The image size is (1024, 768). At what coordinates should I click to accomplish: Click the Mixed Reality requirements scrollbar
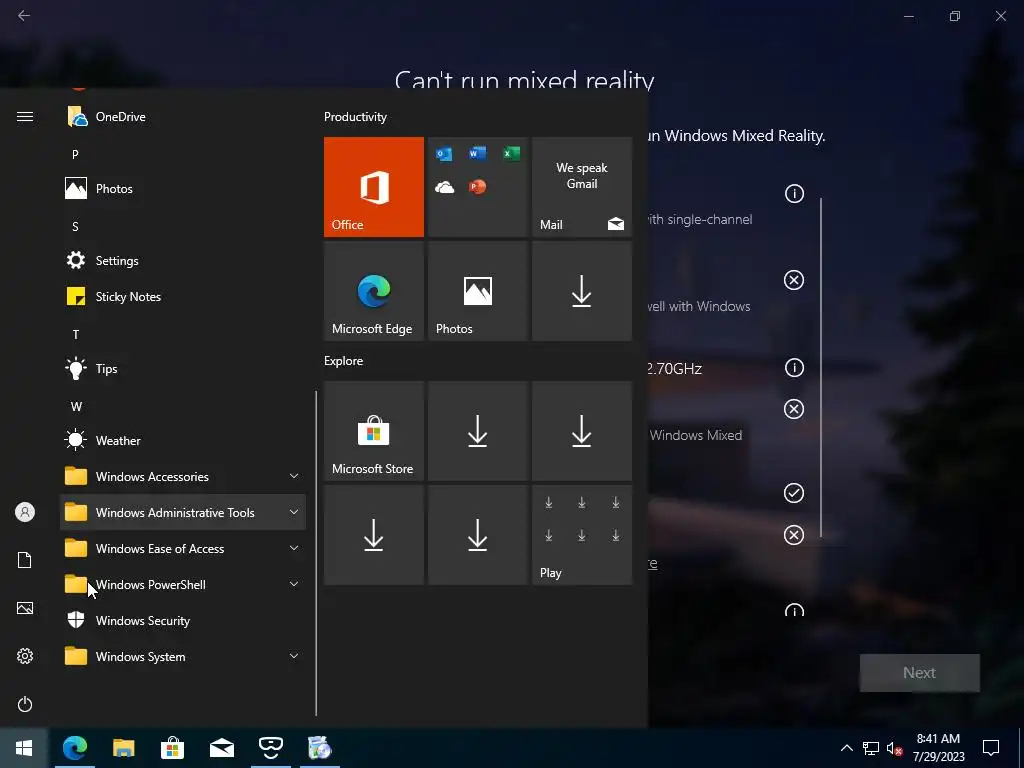(821, 368)
